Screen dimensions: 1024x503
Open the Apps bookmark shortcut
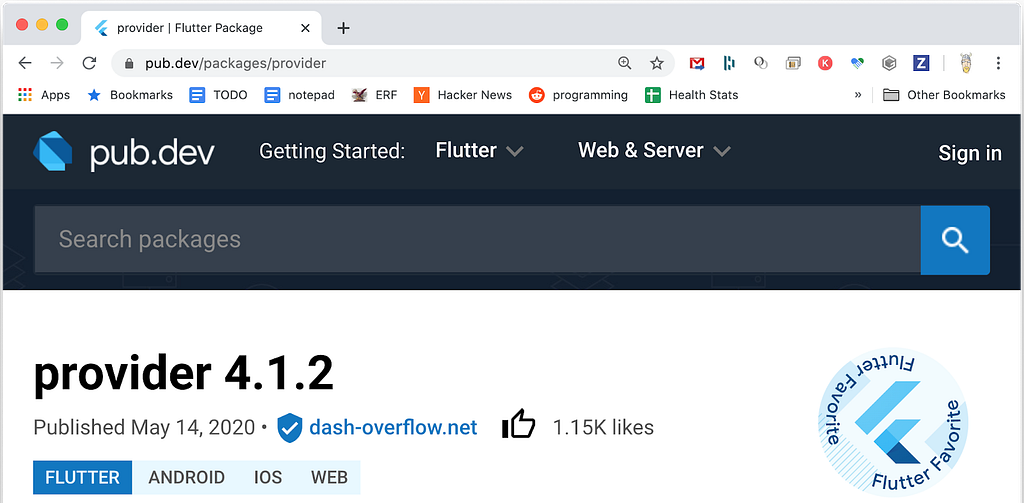click(44, 95)
